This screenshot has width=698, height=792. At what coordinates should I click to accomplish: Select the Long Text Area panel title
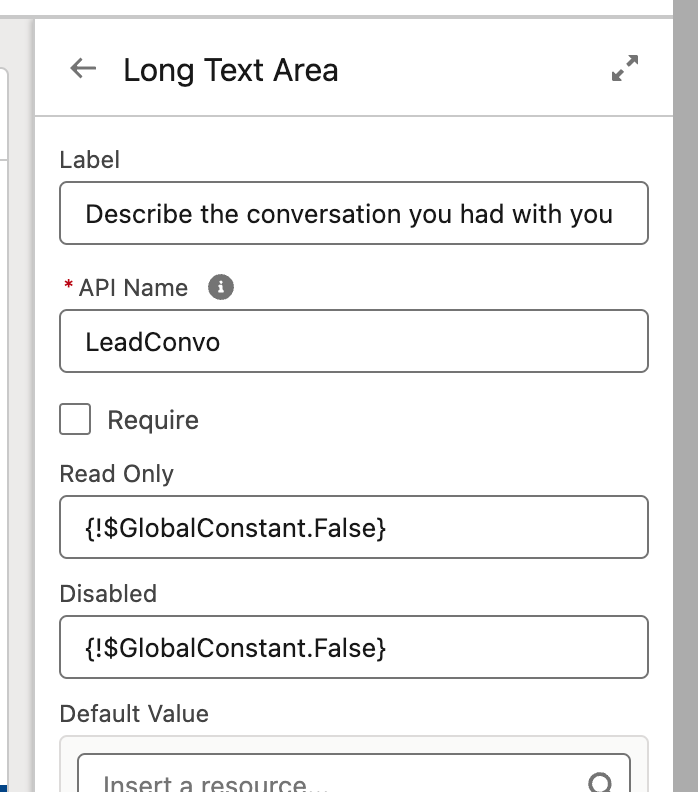231,70
